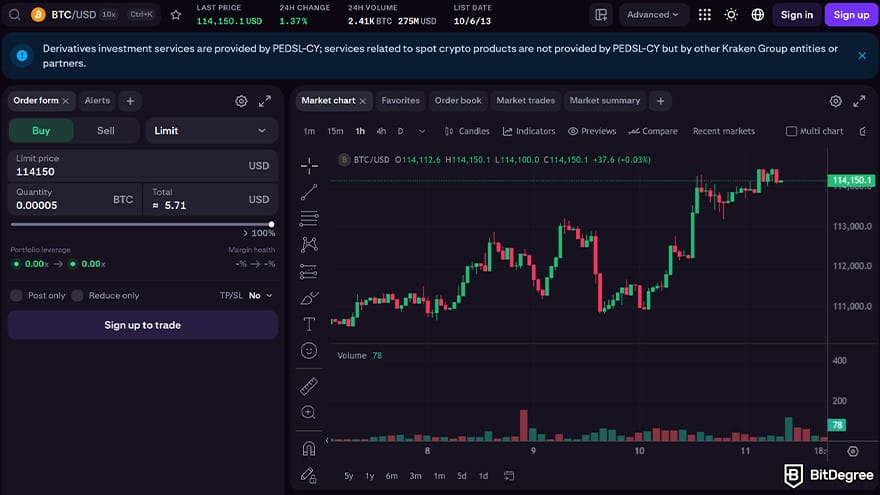Click the Sign in button

(x=796, y=15)
